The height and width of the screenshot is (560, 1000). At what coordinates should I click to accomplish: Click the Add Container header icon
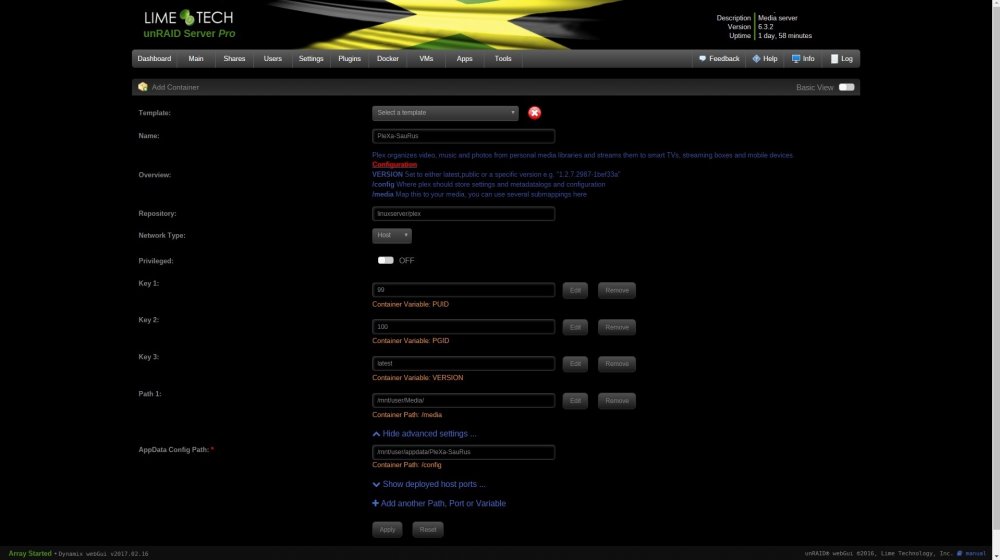[x=143, y=87]
